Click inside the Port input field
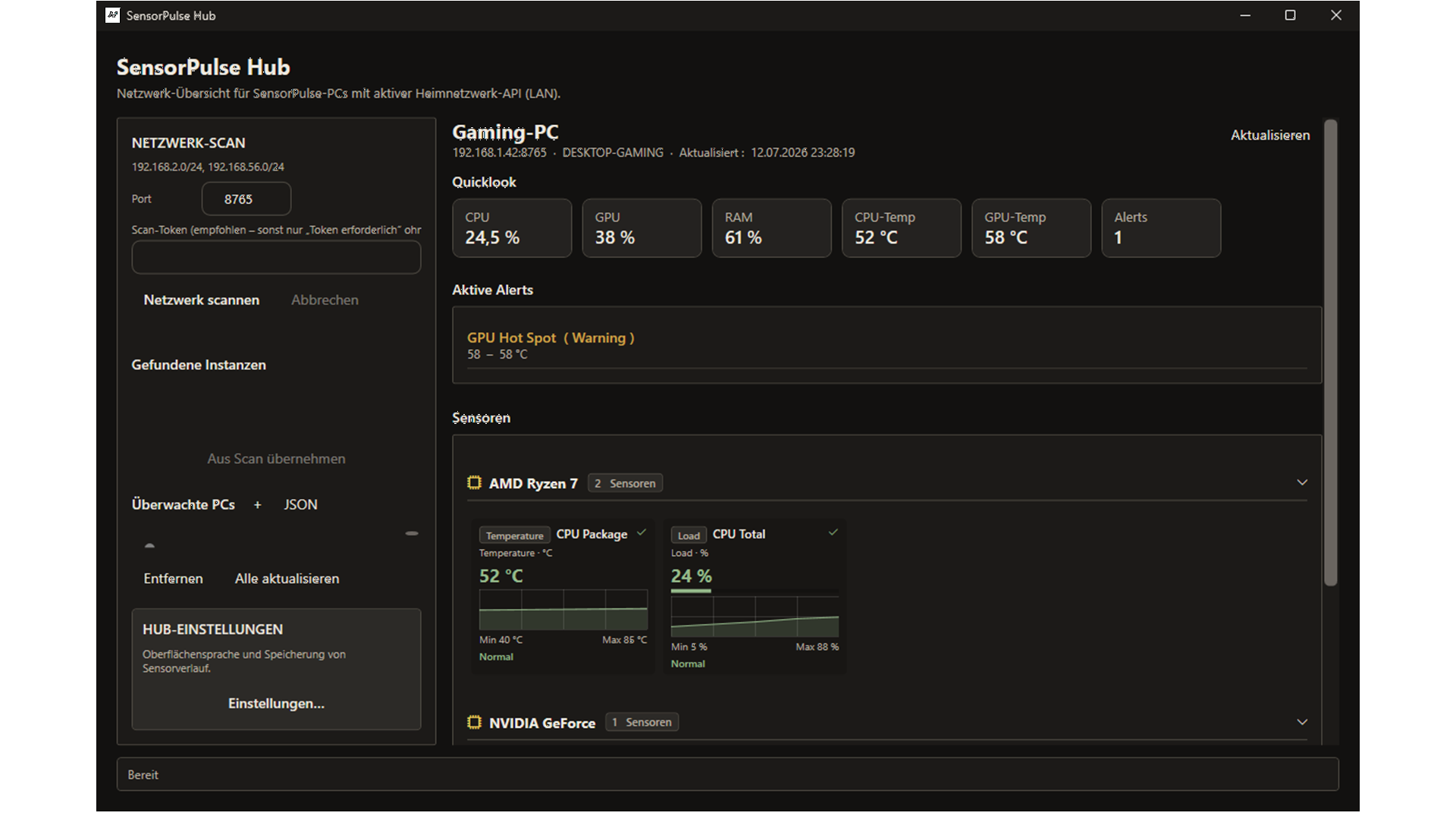Viewport: 1456px width, 819px height. (246, 199)
